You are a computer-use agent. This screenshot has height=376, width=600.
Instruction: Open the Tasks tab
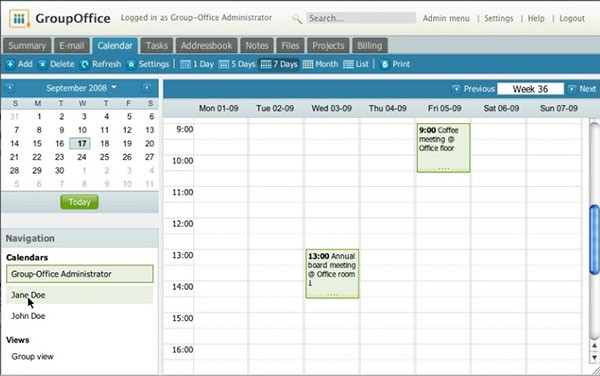pyautogui.click(x=157, y=46)
